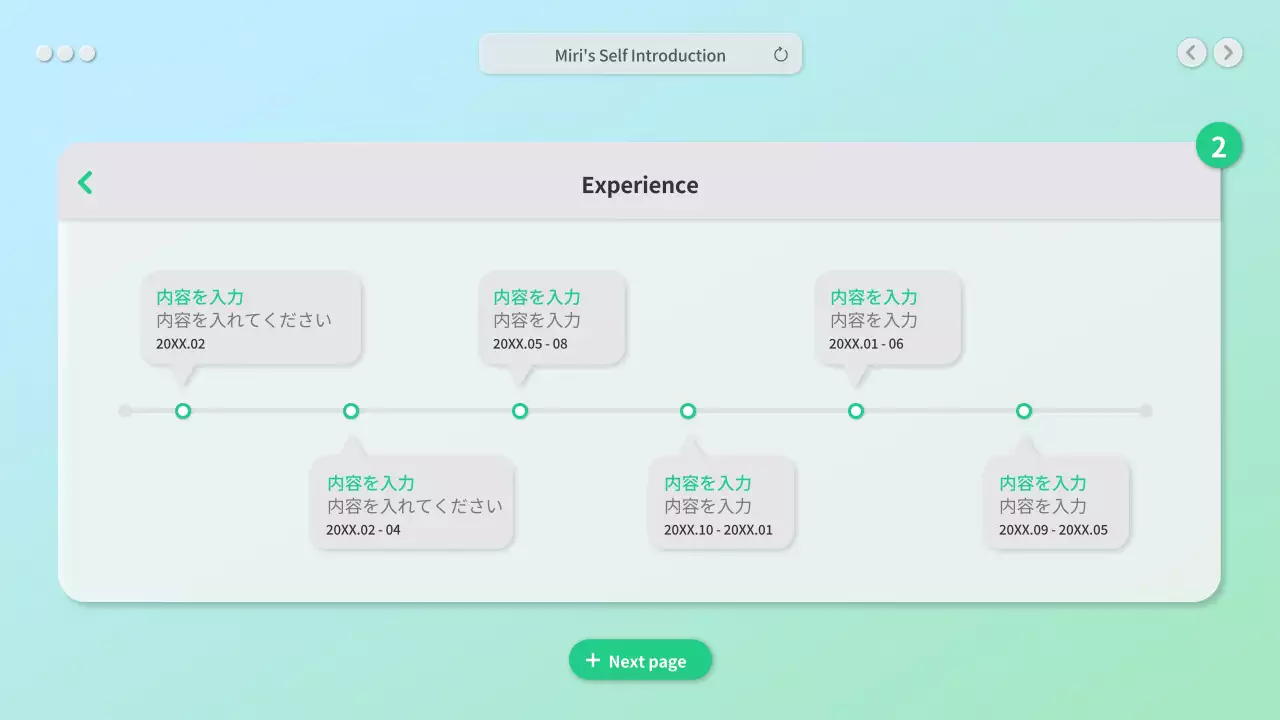
Task: Click the rightmost window control dot
Action: tap(87, 53)
